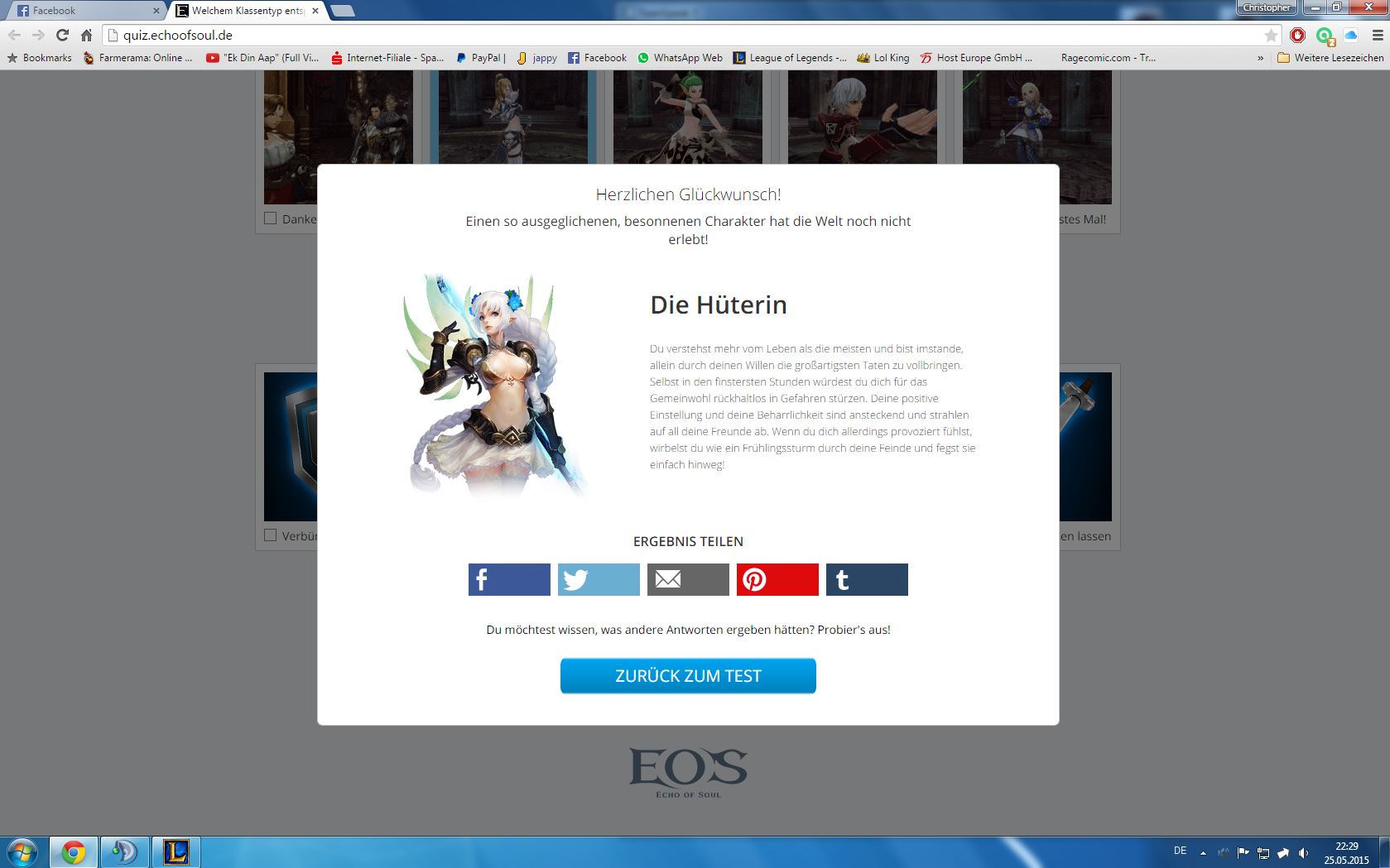Open the Lol King bookmark

(883, 58)
